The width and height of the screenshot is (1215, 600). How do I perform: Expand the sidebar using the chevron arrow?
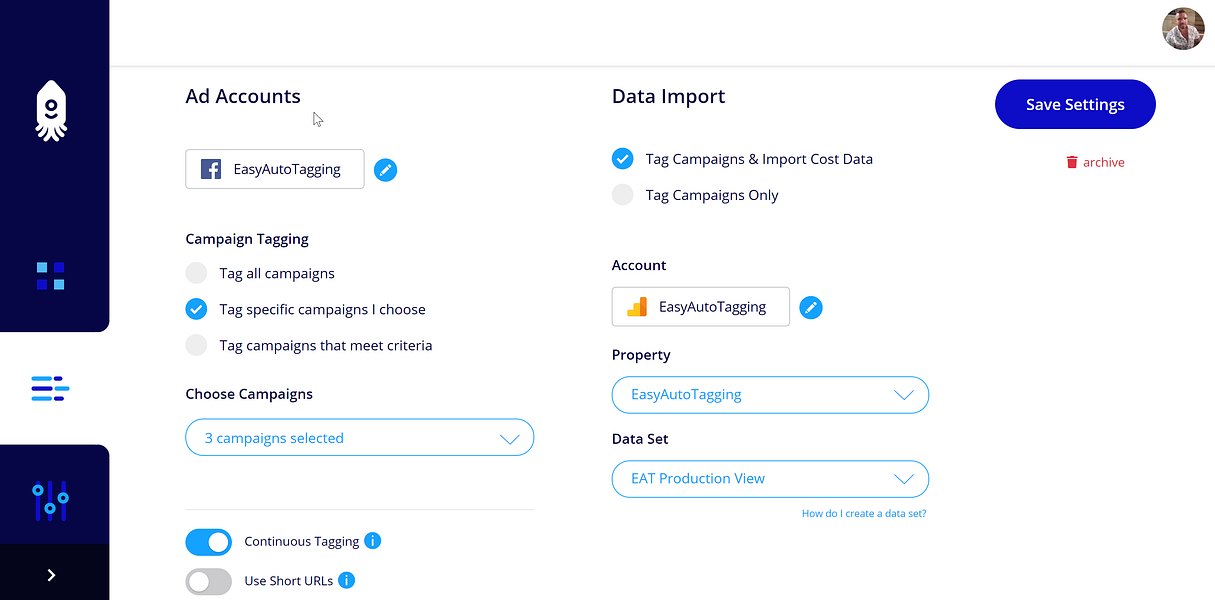tap(50, 574)
